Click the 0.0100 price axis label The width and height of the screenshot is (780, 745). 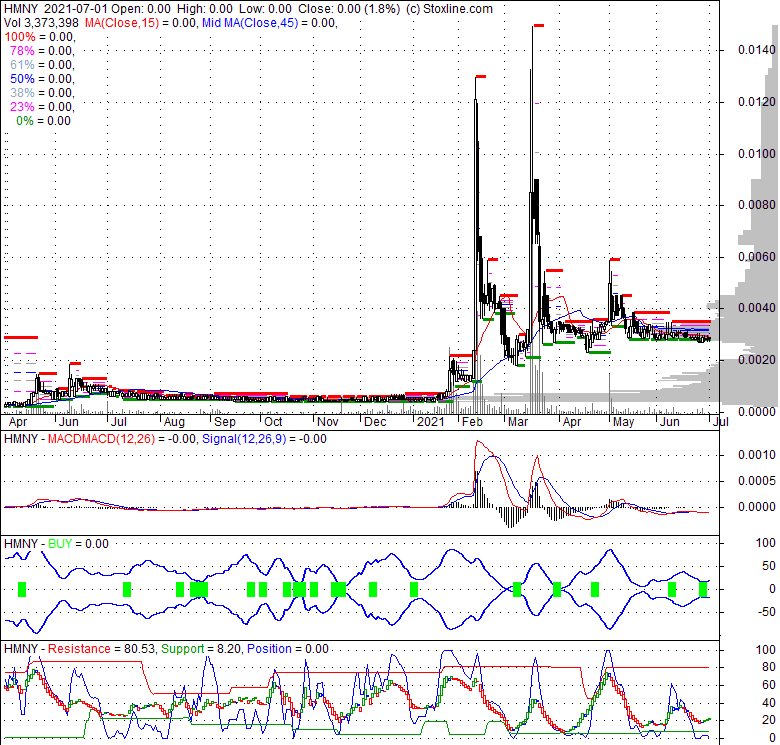(757, 154)
